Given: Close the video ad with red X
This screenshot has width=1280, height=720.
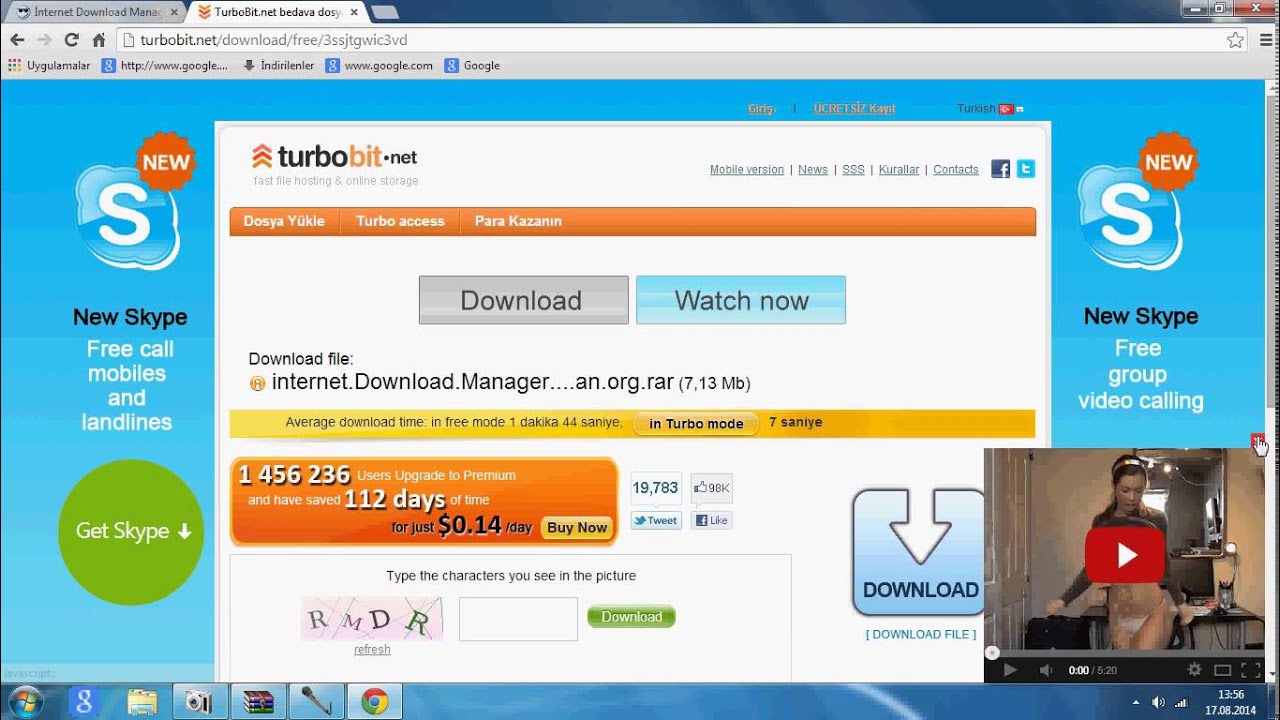Looking at the screenshot, I should 1258,441.
